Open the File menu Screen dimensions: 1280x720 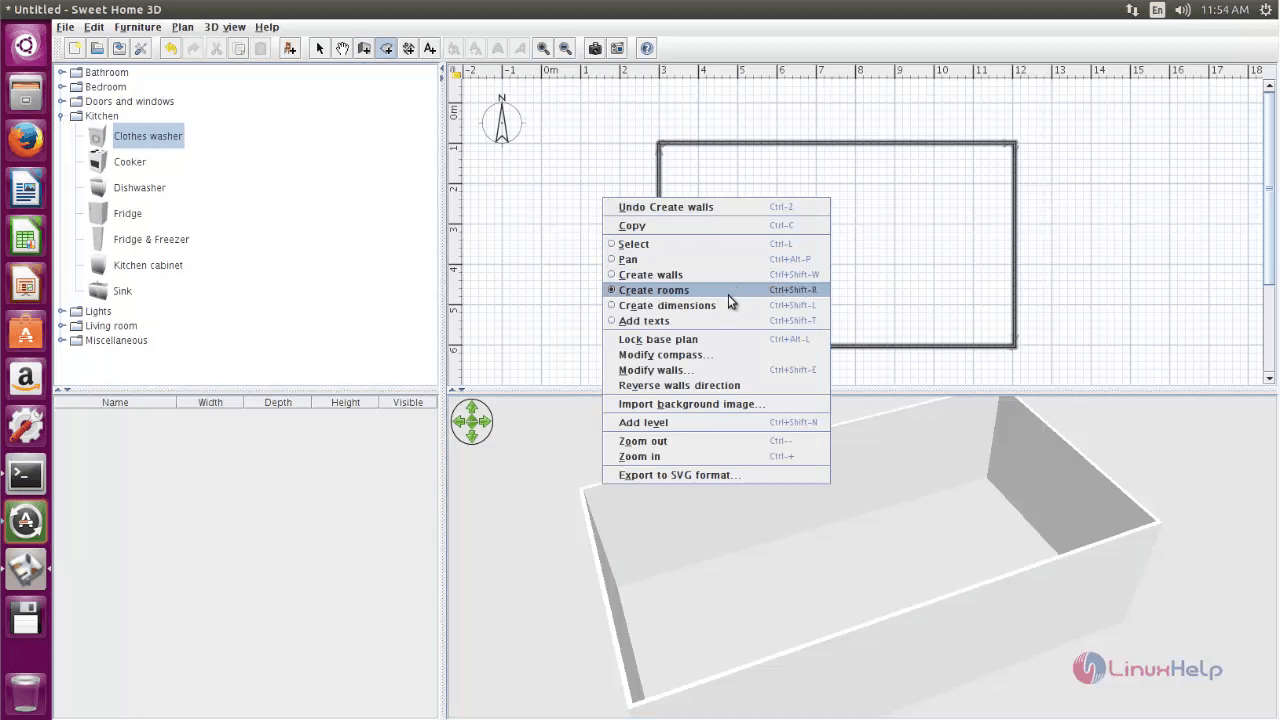[x=65, y=27]
